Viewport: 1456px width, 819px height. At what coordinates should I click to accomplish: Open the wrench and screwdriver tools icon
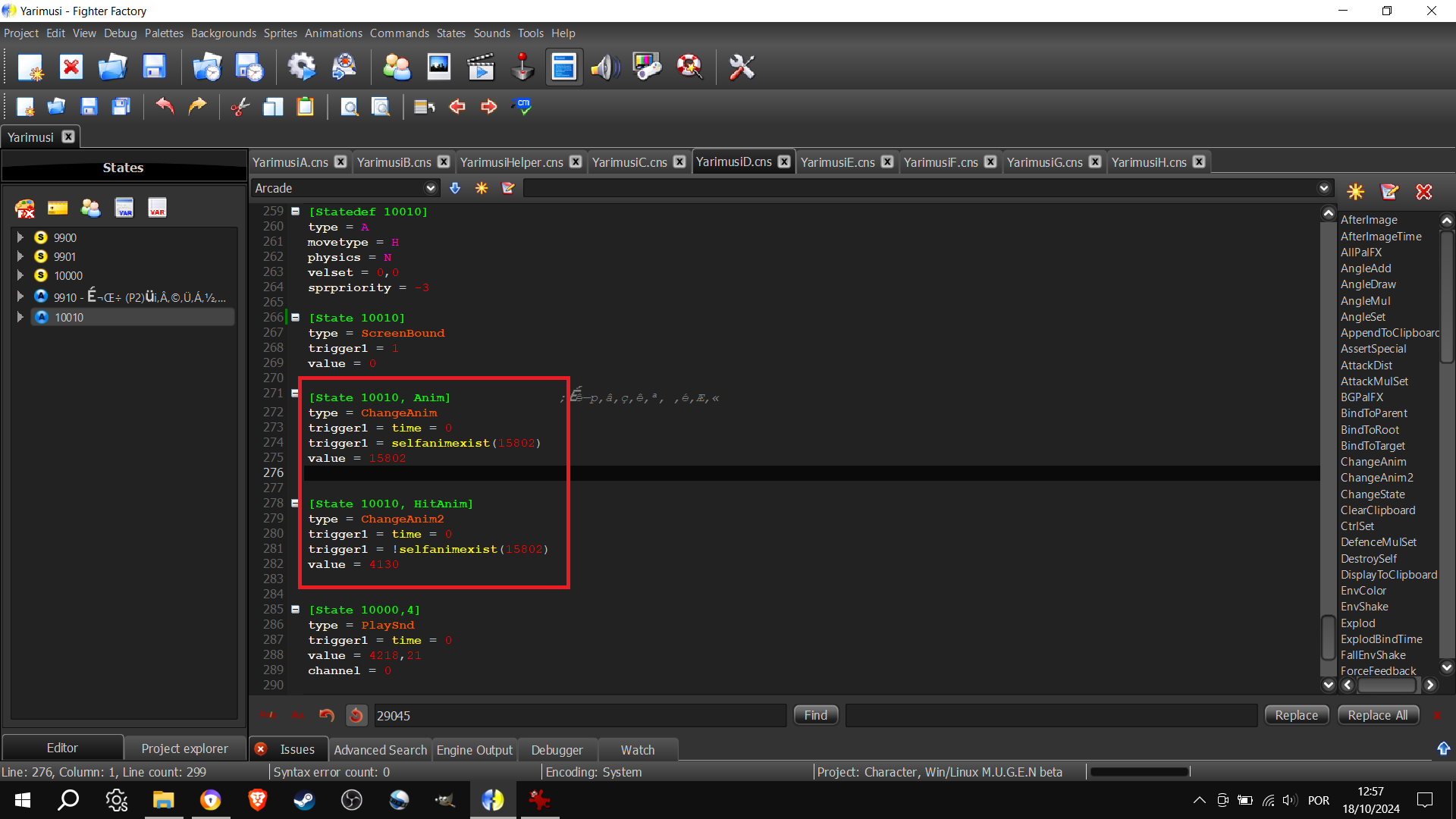(x=742, y=67)
